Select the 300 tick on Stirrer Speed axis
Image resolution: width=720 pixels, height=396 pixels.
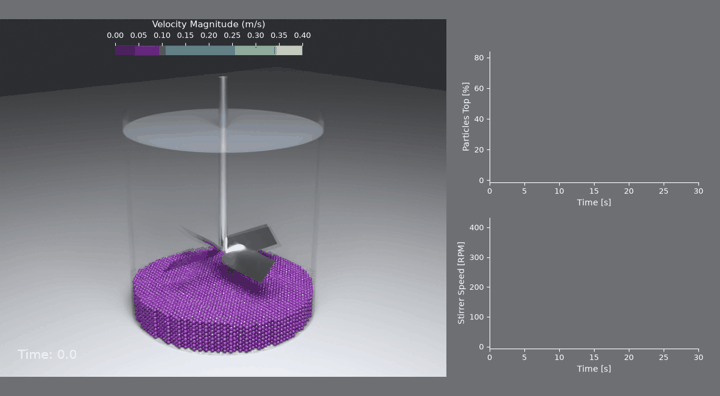477,257
